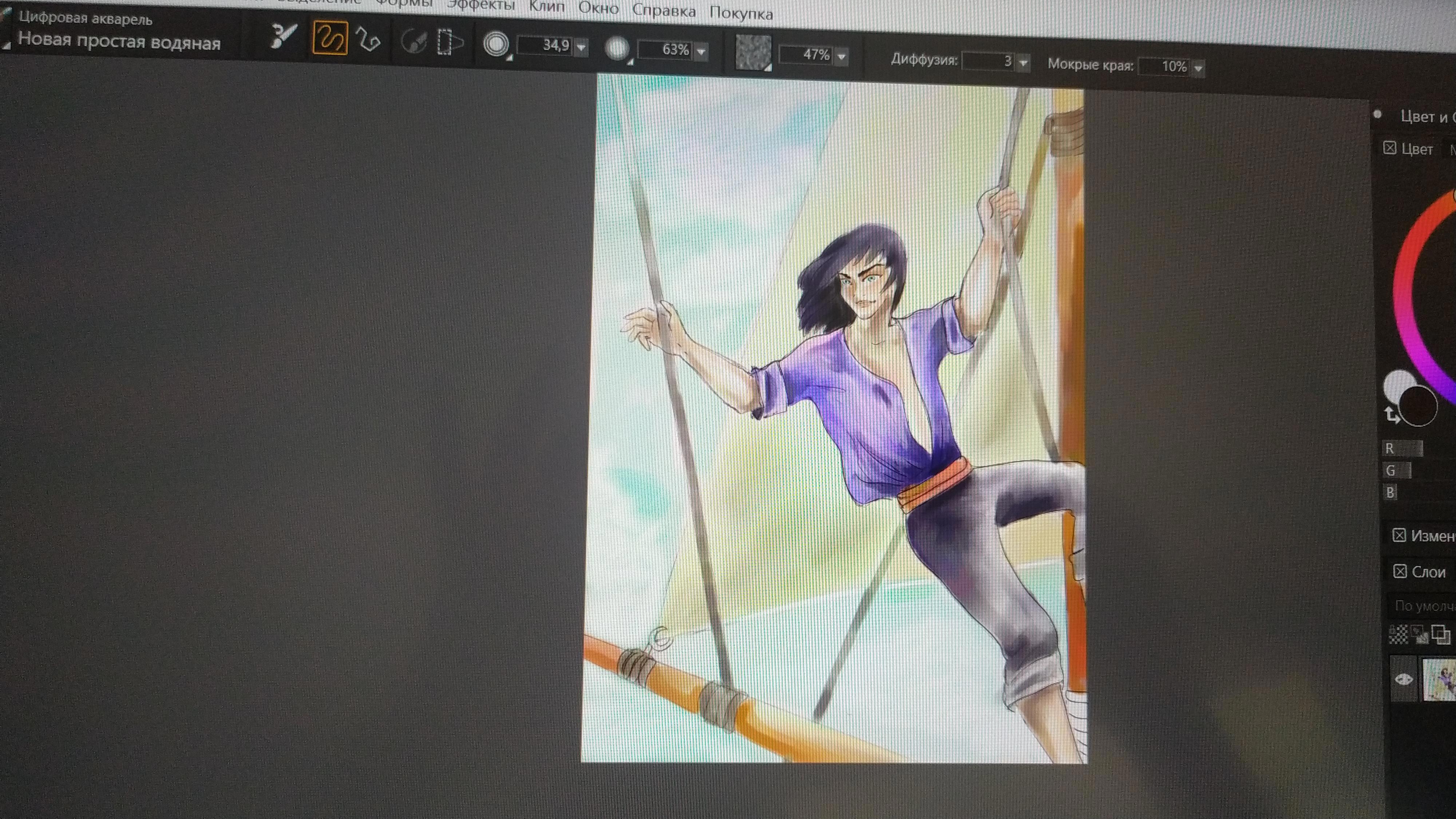Close the Цвет panel checkbox
This screenshot has width=1456, height=819.
(x=1389, y=148)
